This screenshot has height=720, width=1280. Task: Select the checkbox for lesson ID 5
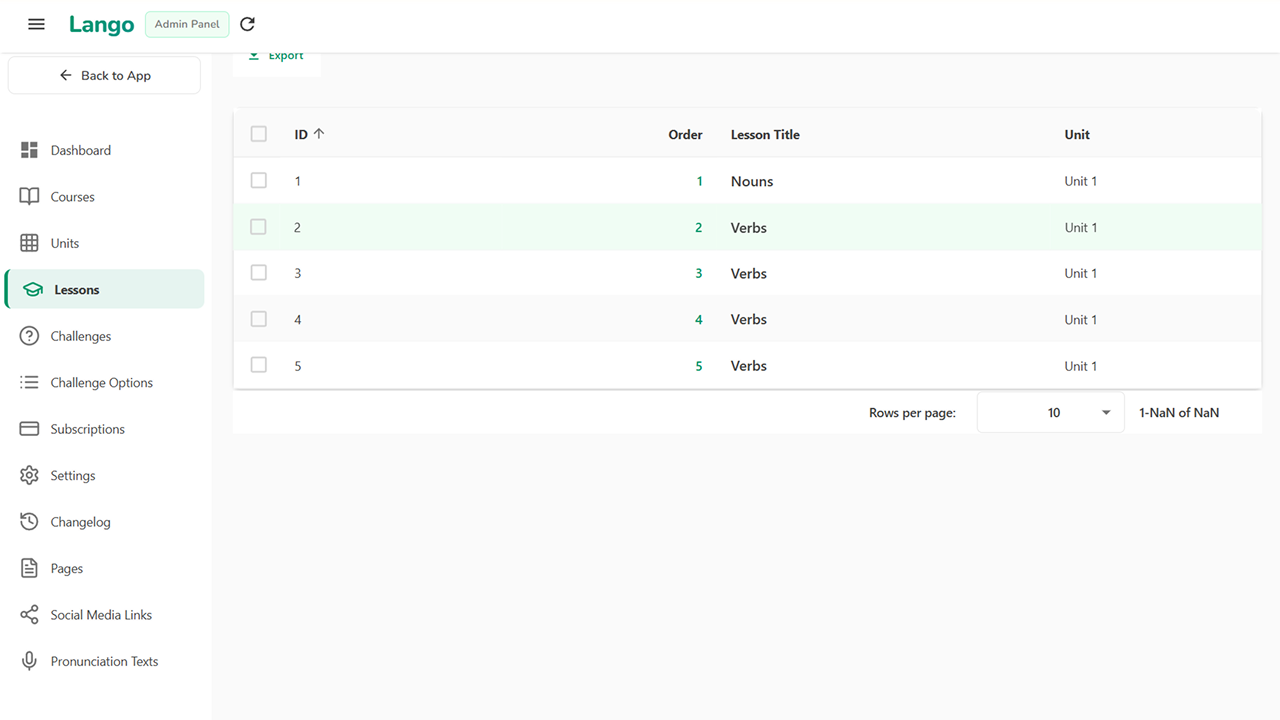(259, 366)
